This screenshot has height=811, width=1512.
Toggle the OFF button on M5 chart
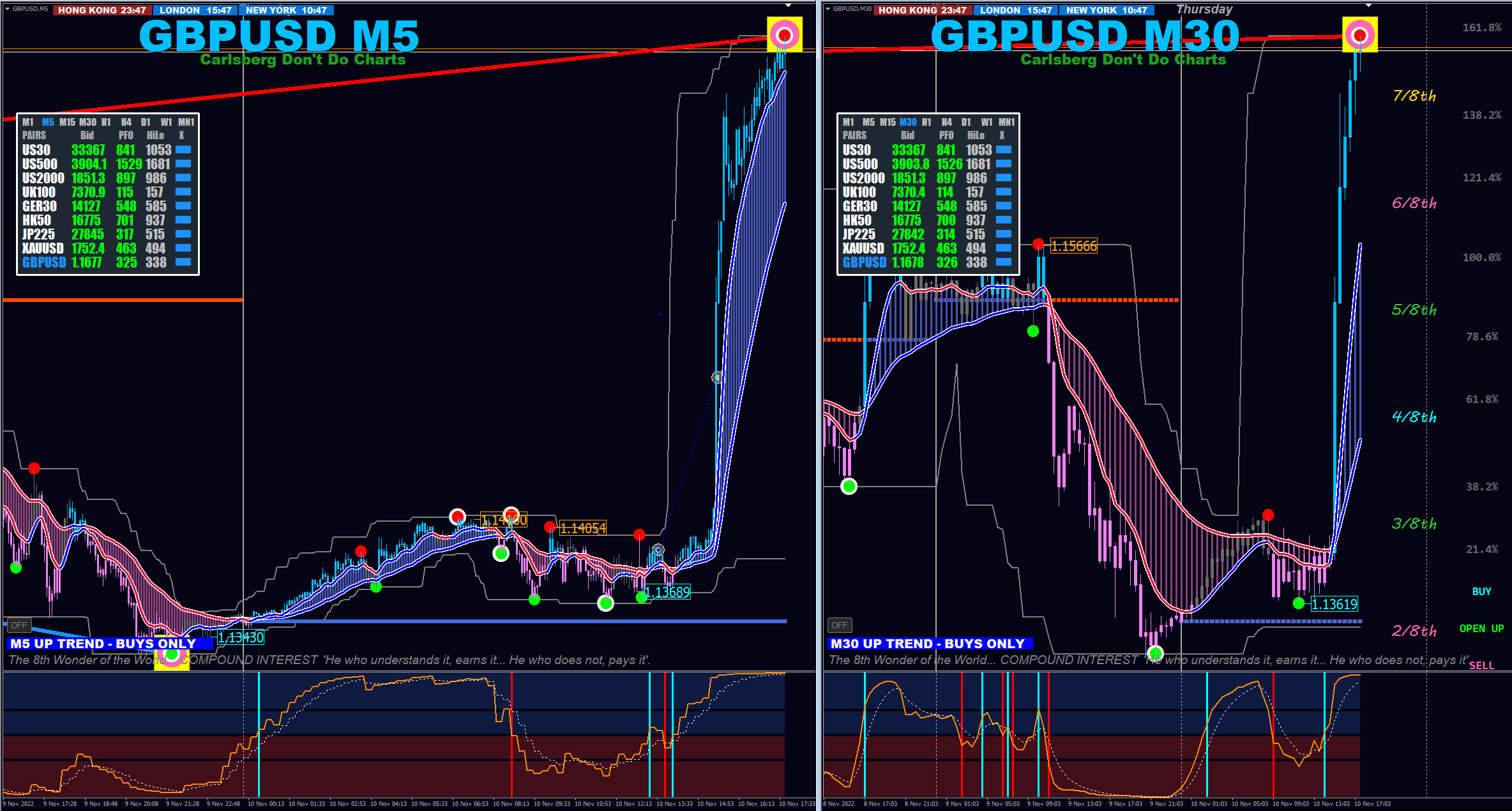click(19, 625)
